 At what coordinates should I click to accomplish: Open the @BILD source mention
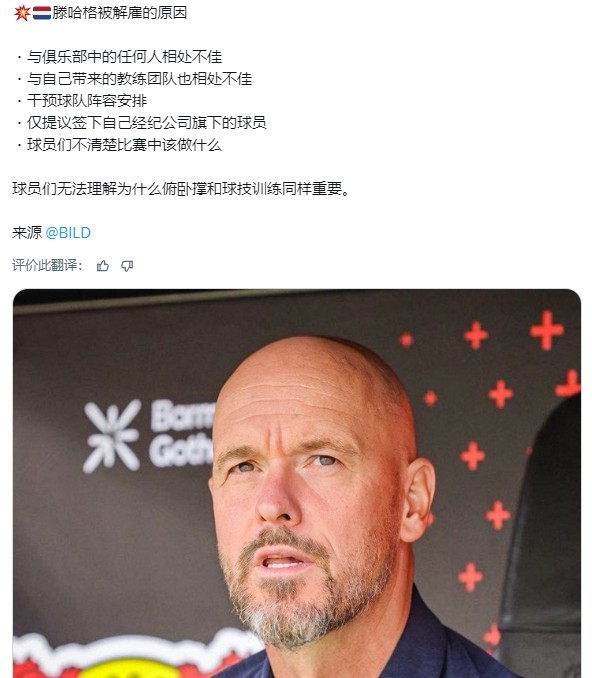(x=68, y=233)
